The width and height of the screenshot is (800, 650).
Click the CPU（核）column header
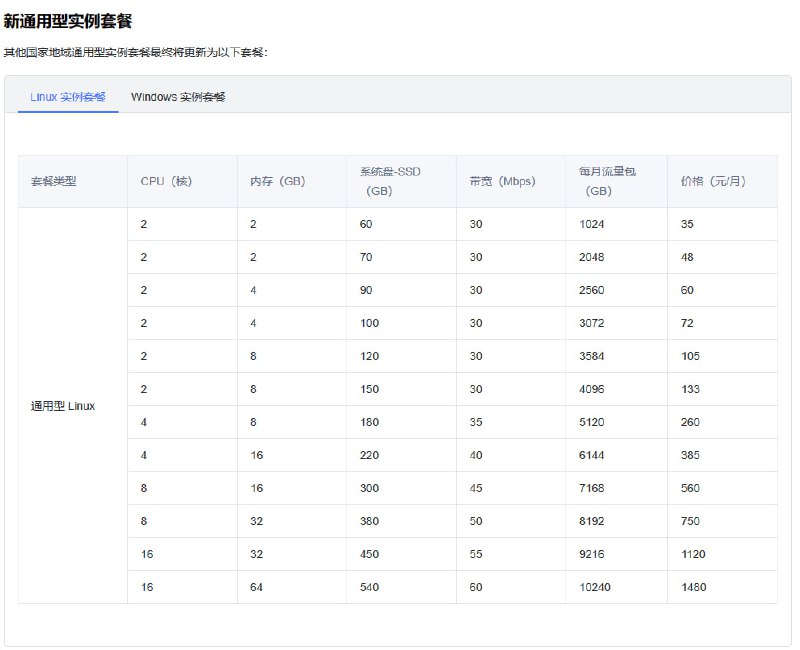click(166, 181)
